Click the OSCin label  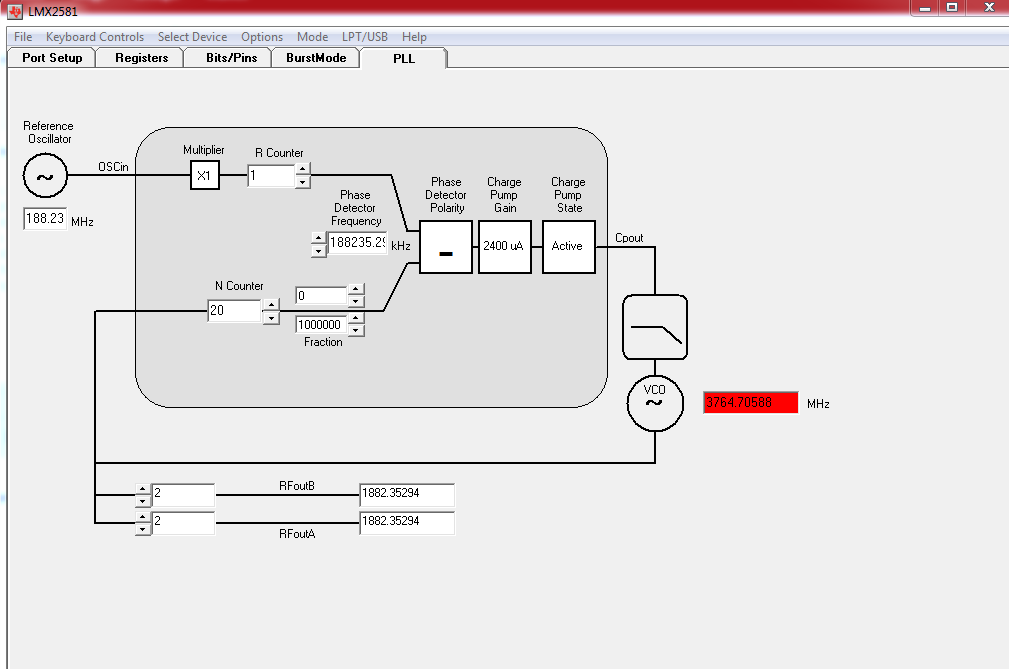pos(113,167)
